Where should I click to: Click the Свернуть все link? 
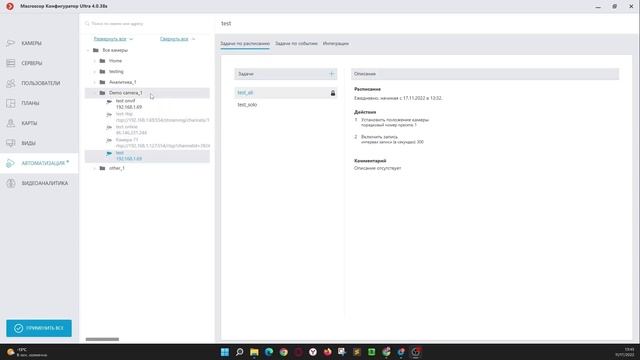click(174, 39)
